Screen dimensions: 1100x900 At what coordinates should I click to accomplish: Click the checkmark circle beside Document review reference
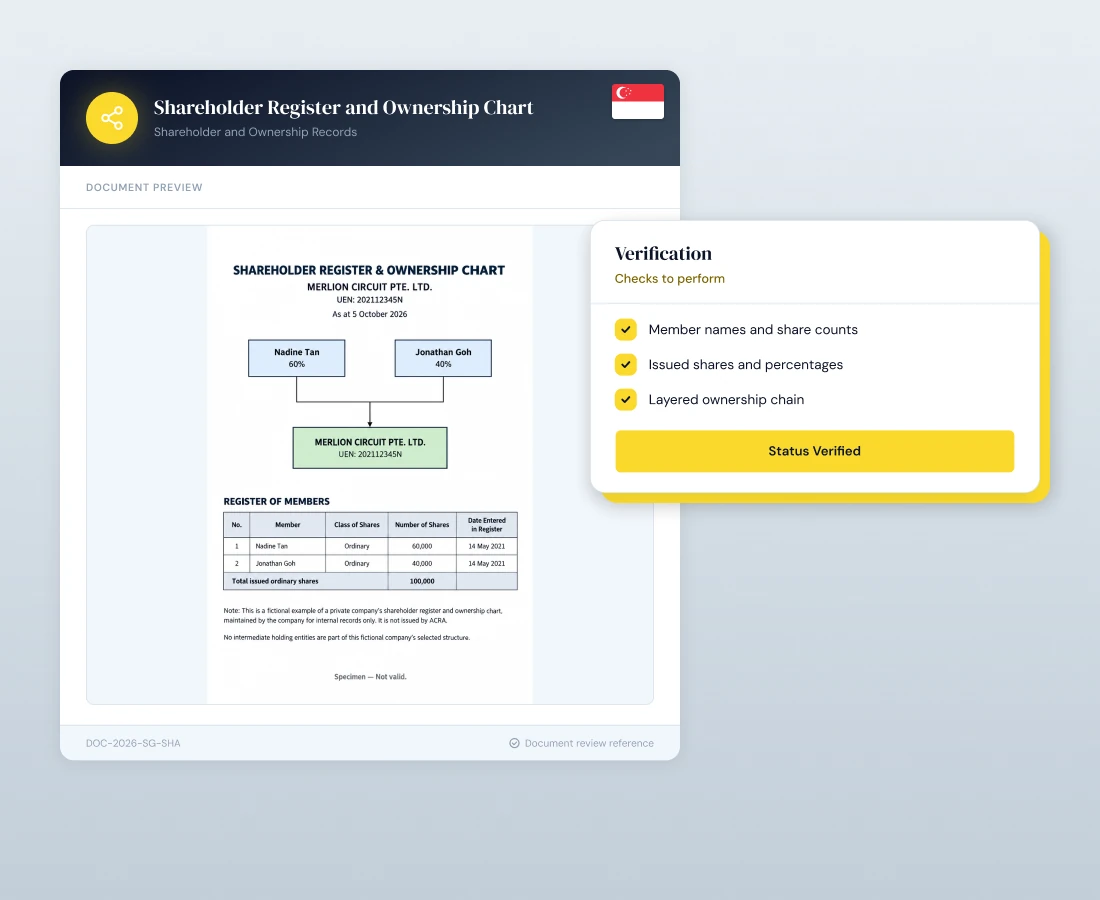coord(514,743)
